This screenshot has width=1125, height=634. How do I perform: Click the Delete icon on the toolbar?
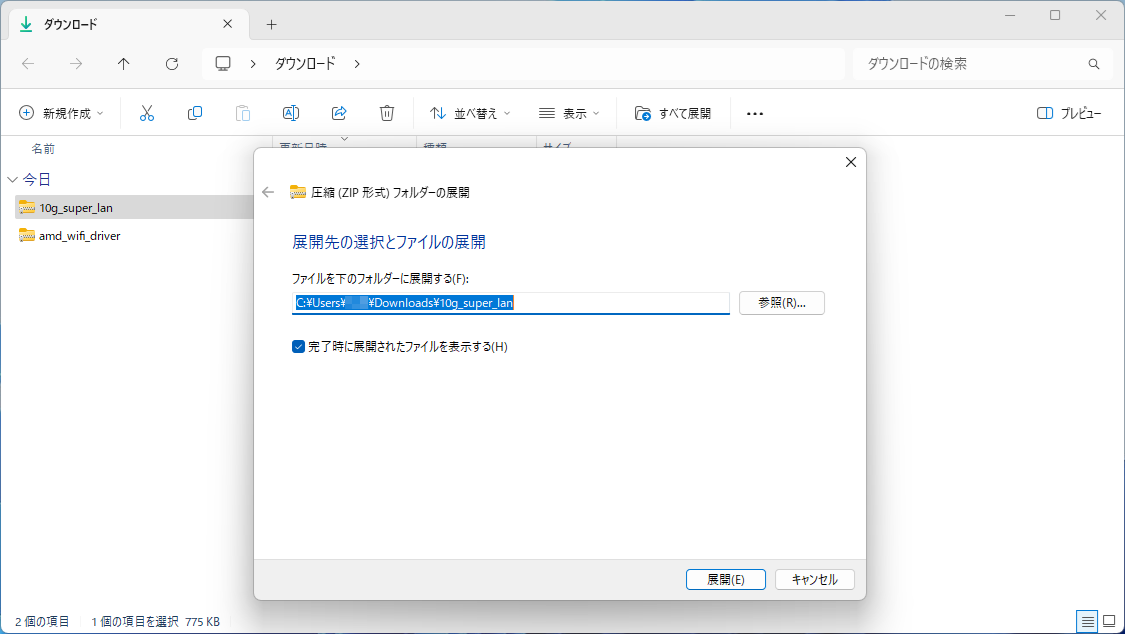pyautogui.click(x=387, y=112)
